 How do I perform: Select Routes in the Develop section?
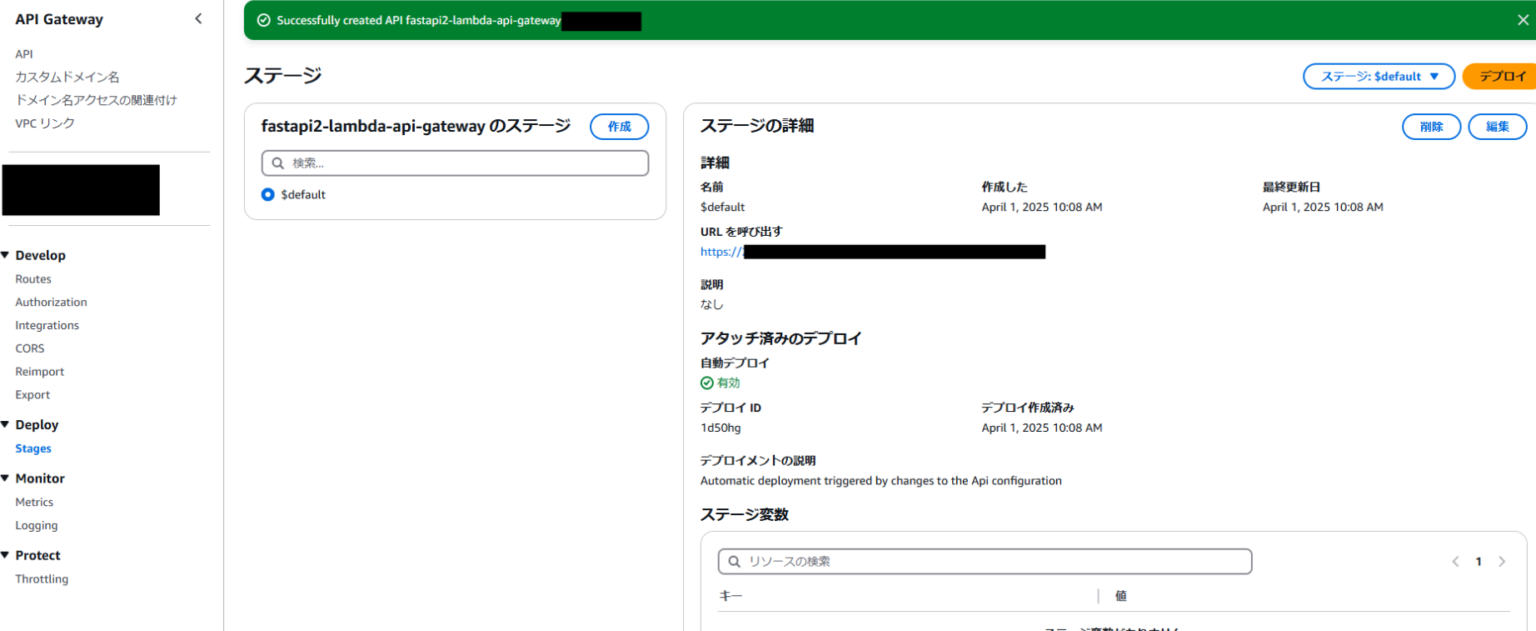[32, 278]
